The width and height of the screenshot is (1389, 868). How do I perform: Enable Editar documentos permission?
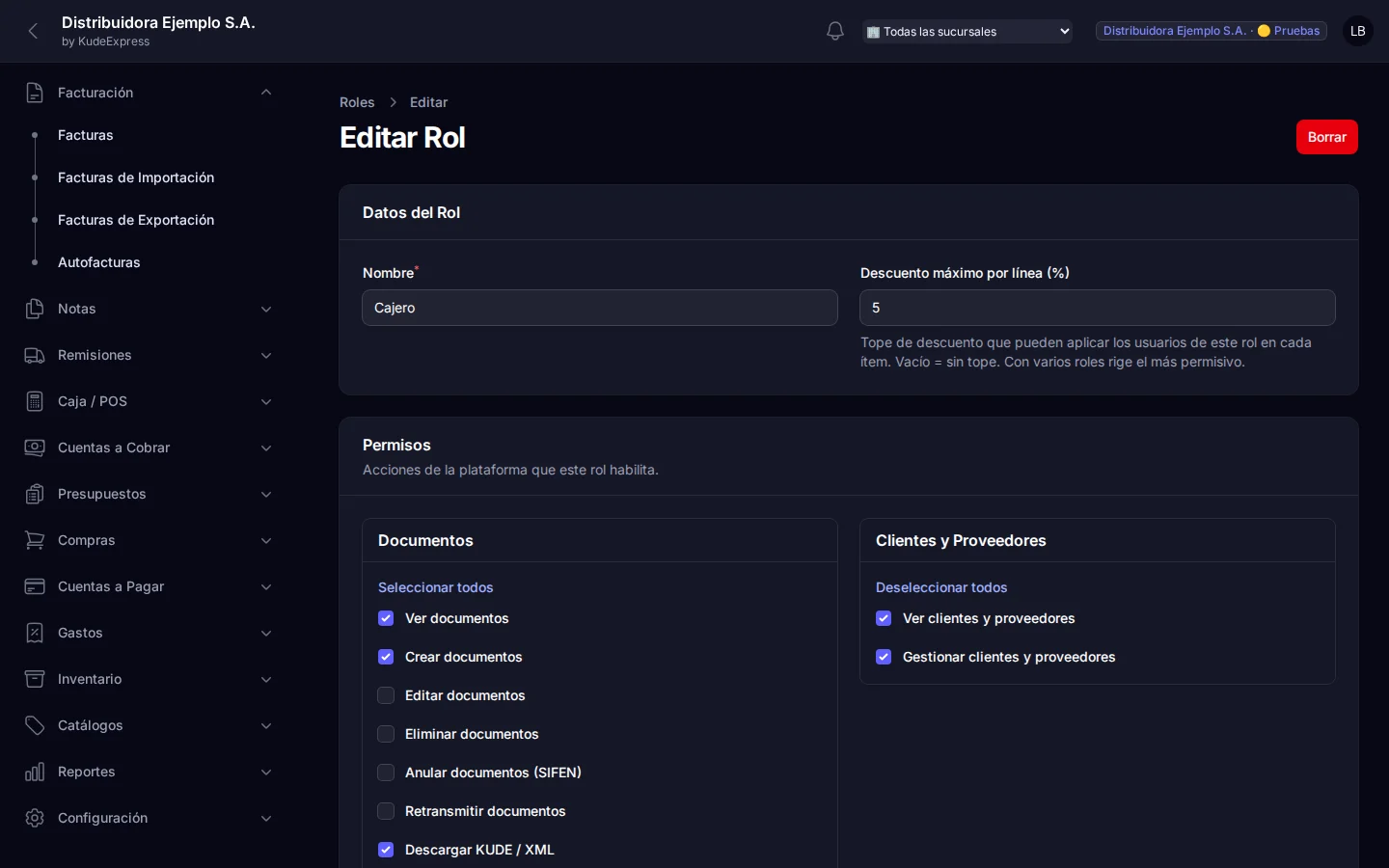click(x=386, y=695)
